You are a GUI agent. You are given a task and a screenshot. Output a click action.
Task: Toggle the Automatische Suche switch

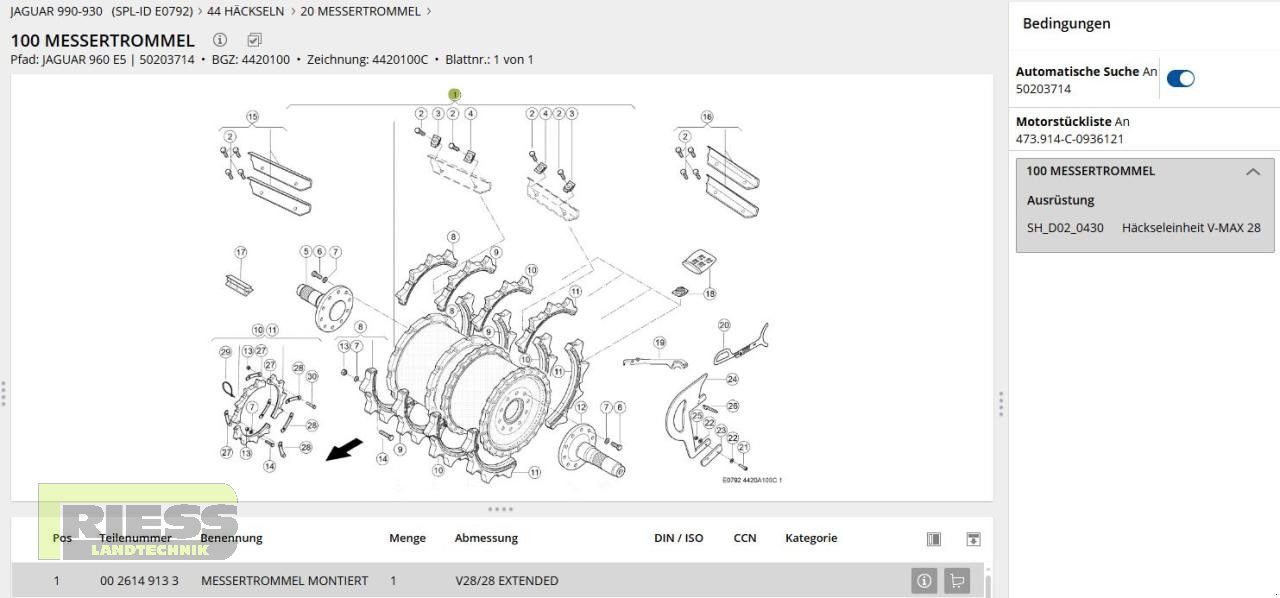(x=1180, y=79)
